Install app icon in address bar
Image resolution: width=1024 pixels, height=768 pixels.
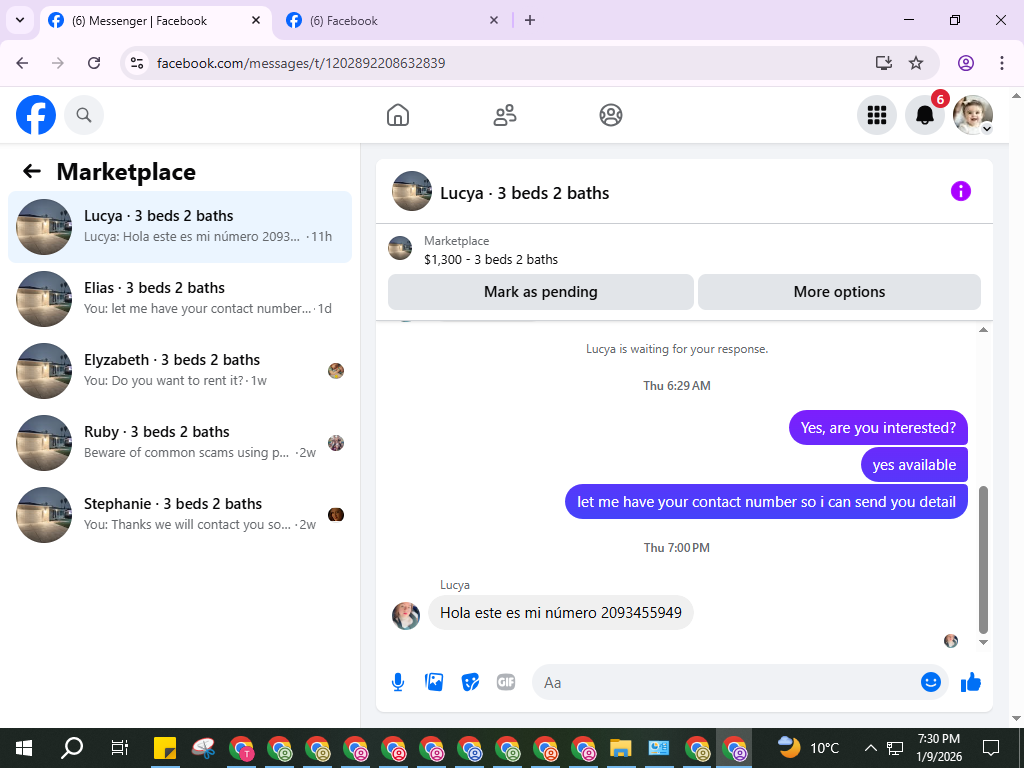click(884, 63)
